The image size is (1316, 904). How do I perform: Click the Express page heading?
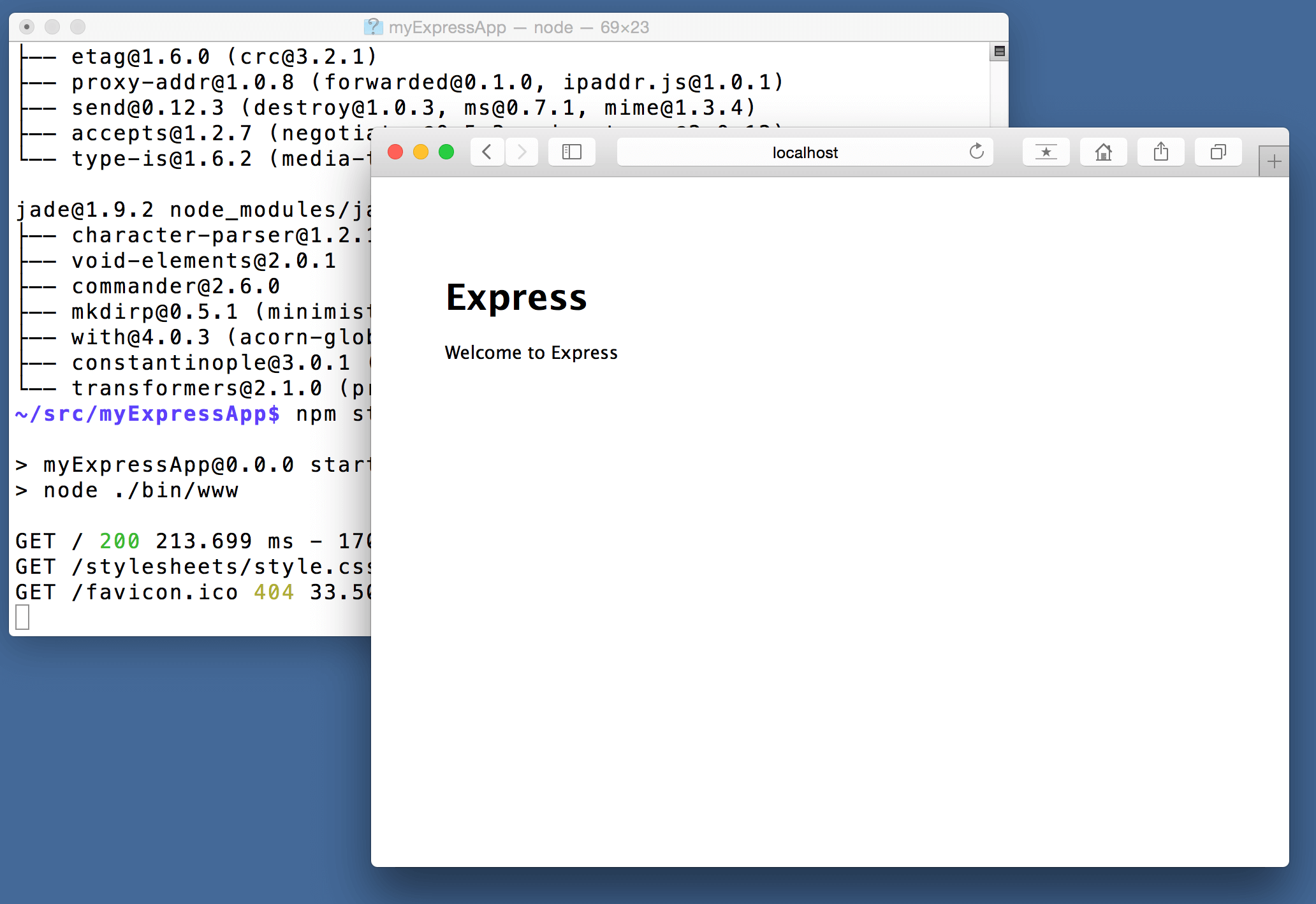(516, 296)
